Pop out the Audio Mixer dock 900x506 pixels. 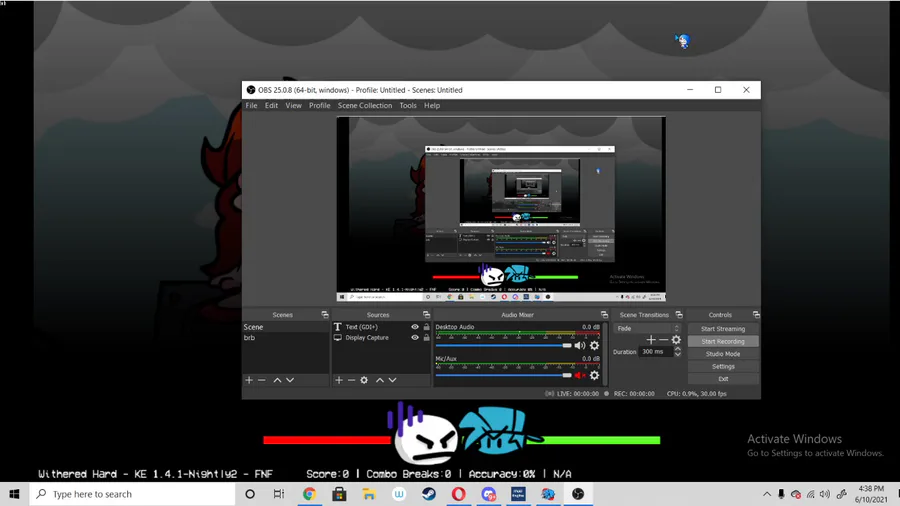(604, 314)
